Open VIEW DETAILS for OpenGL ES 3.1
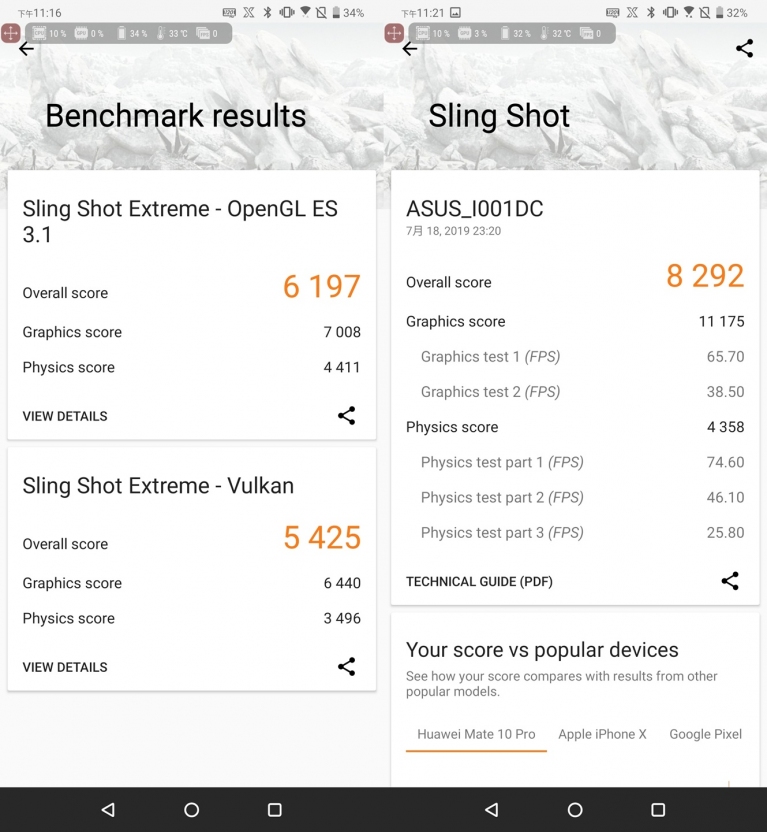 pyautogui.click(x=65, y=416)
